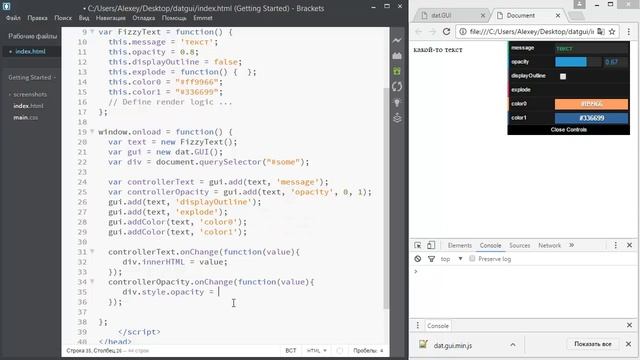Viewport: 640px width, 360px height.
Task: Open main.css in the file tree
Action: pyautogui.click(x=25, y=118)
